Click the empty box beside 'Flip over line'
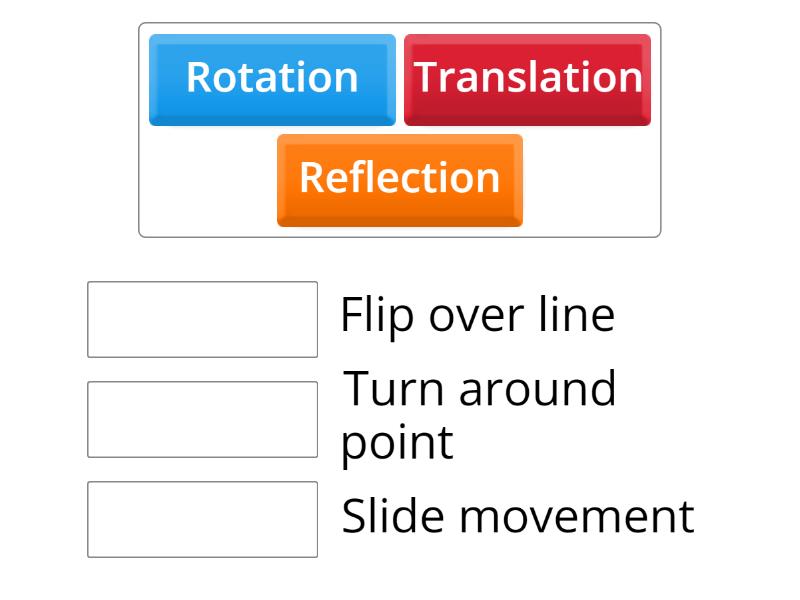800x600 pixels. [x=202, y=316]
